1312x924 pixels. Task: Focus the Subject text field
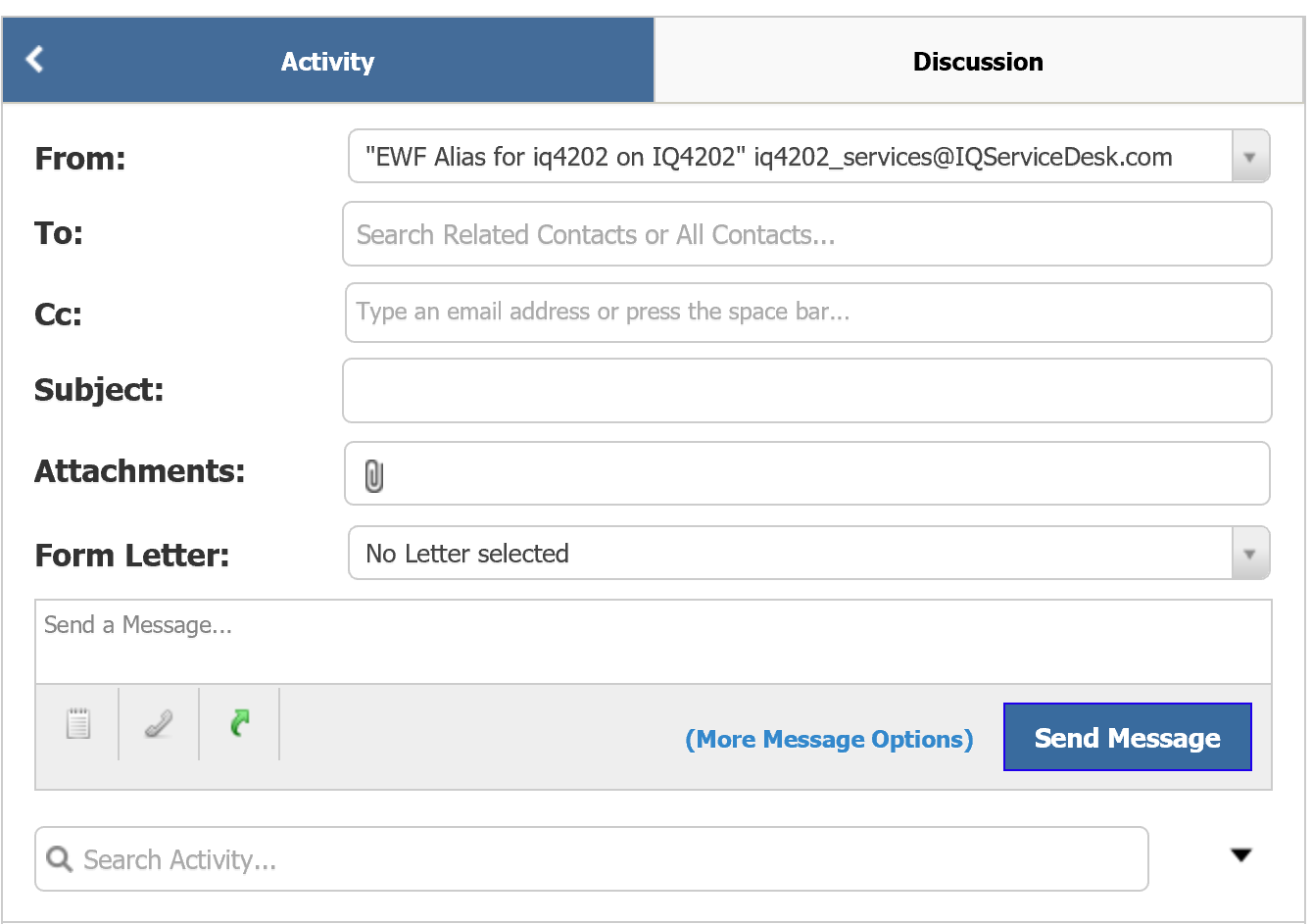click(x=807, y=390)
